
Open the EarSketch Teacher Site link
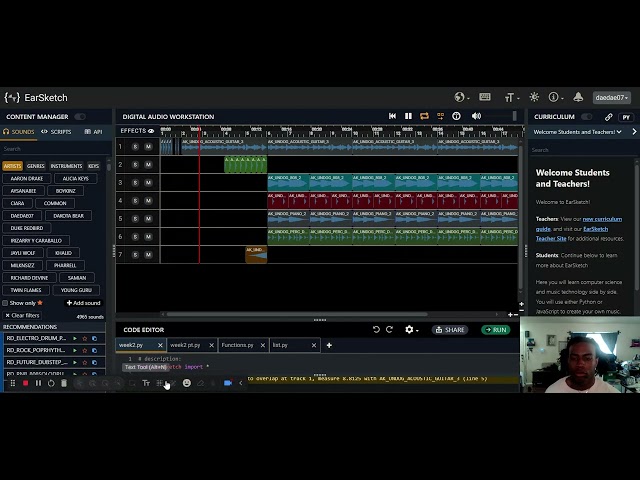(572, 234)
